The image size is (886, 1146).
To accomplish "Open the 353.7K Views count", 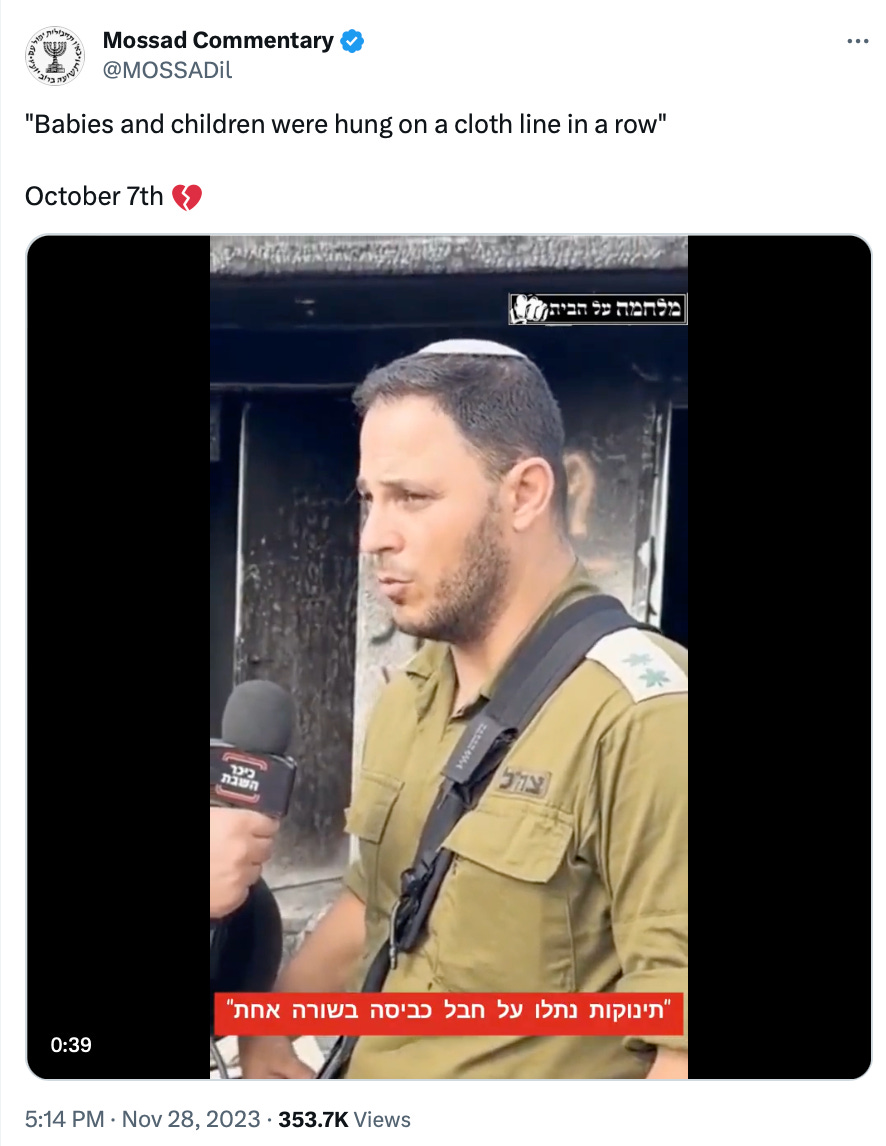I will tap(344, 1119).
